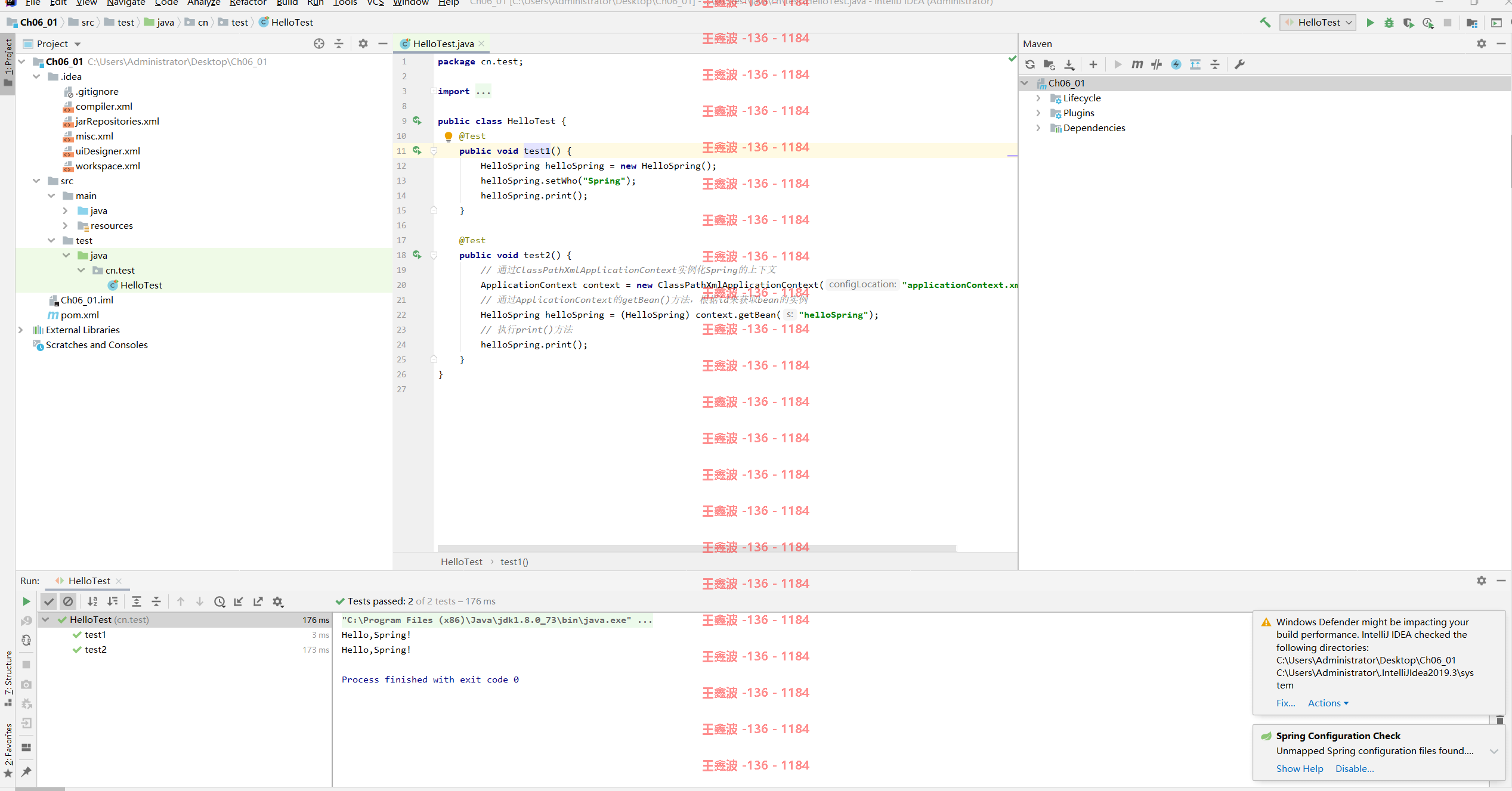Toggle Maven offline mode

pos(1157,64)
